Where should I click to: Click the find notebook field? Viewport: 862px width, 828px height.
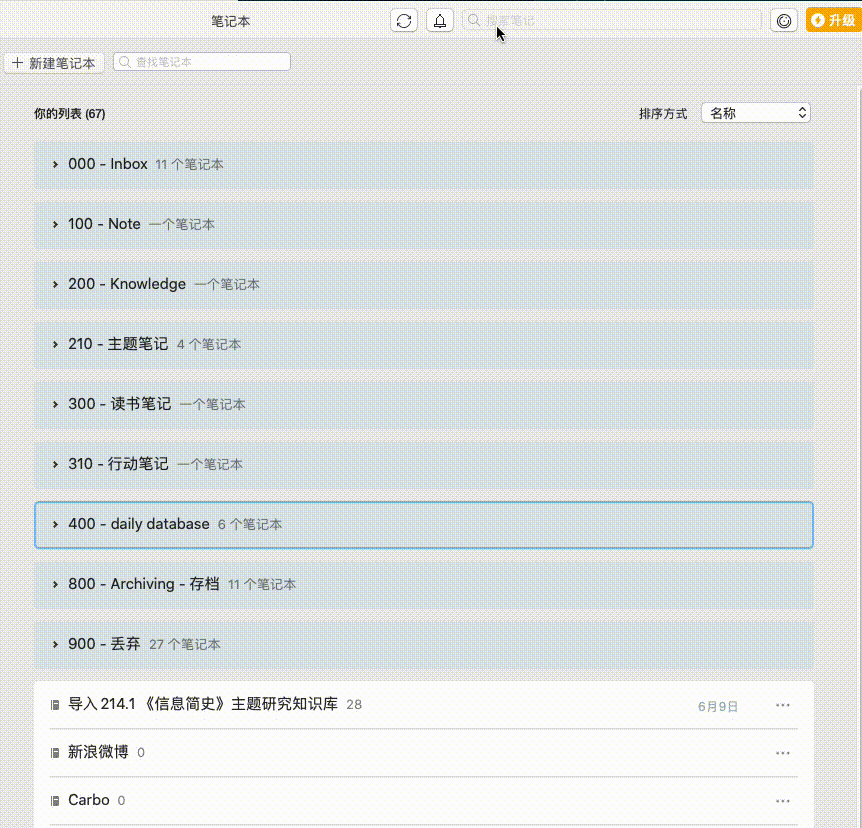[x=202, y=62]
